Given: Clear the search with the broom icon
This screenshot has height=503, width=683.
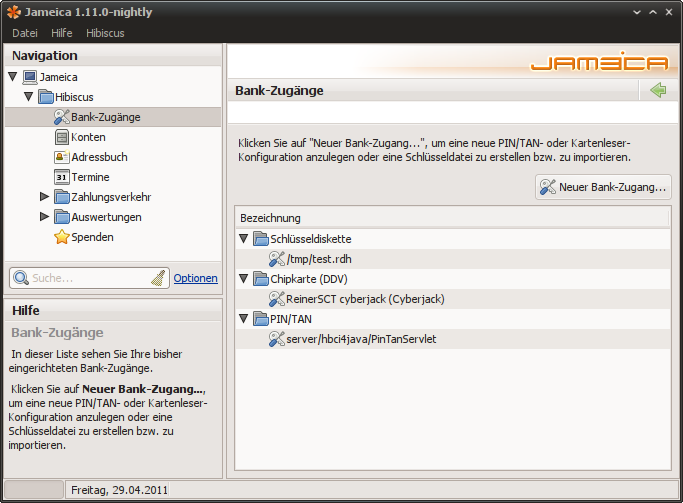Looking at the screenshot, I should pyautogui.click(x=159, y=277).
